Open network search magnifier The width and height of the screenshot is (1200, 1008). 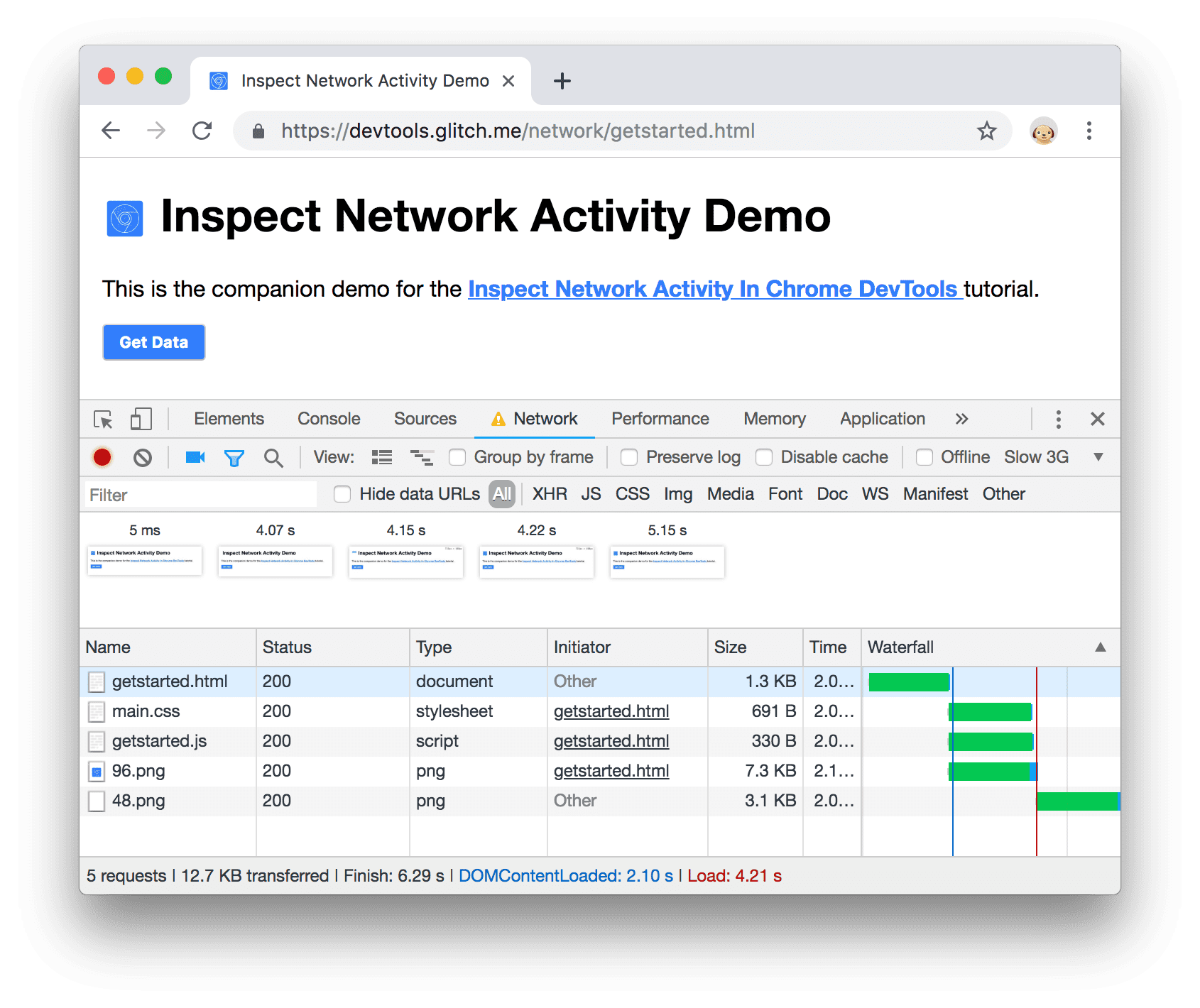[x=273, y=458]
